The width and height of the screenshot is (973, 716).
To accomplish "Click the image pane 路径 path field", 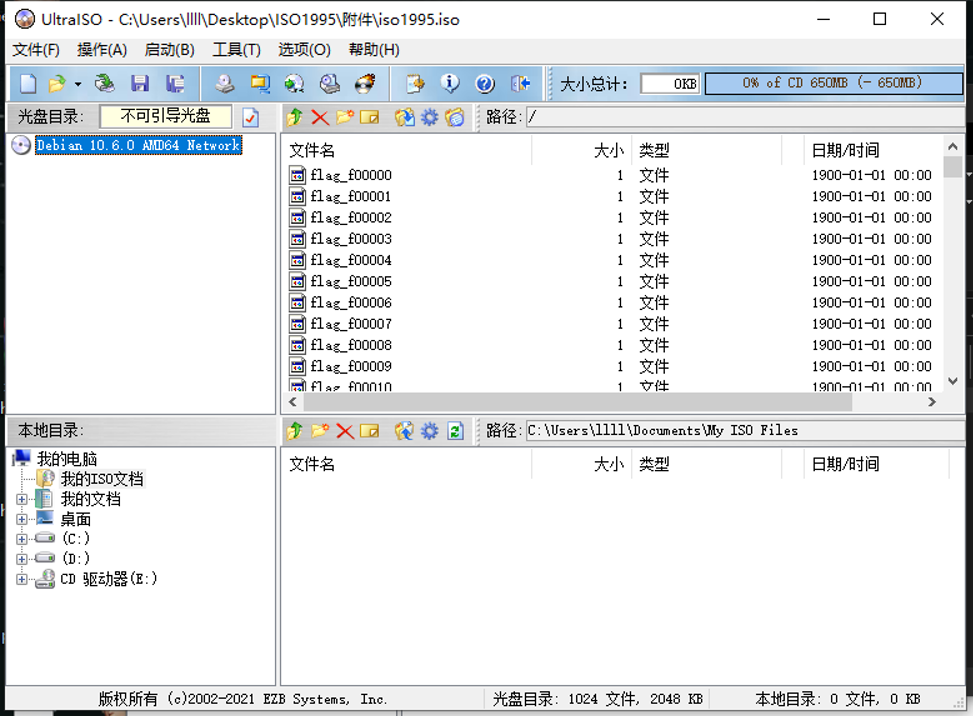I will 745,117.
